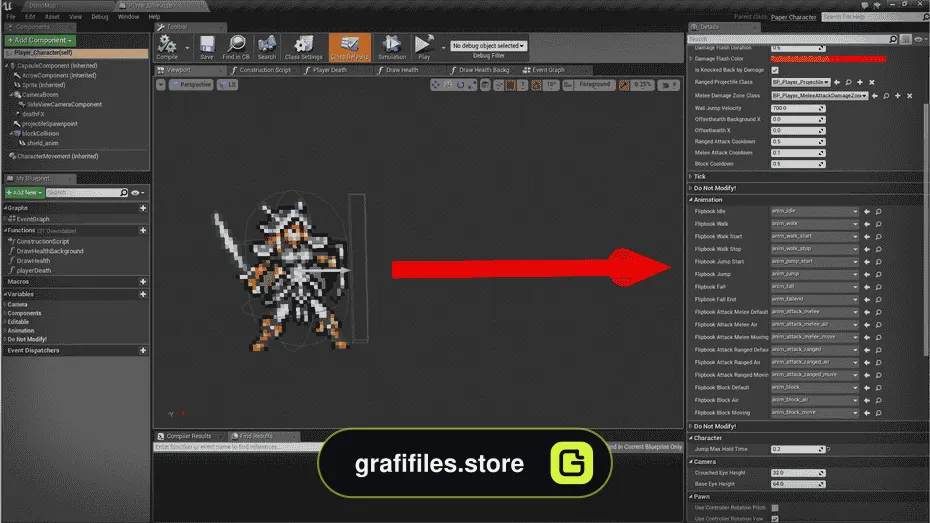Open the Paper Character parent class link
The image size is (930, 523).
pos(794,17)
